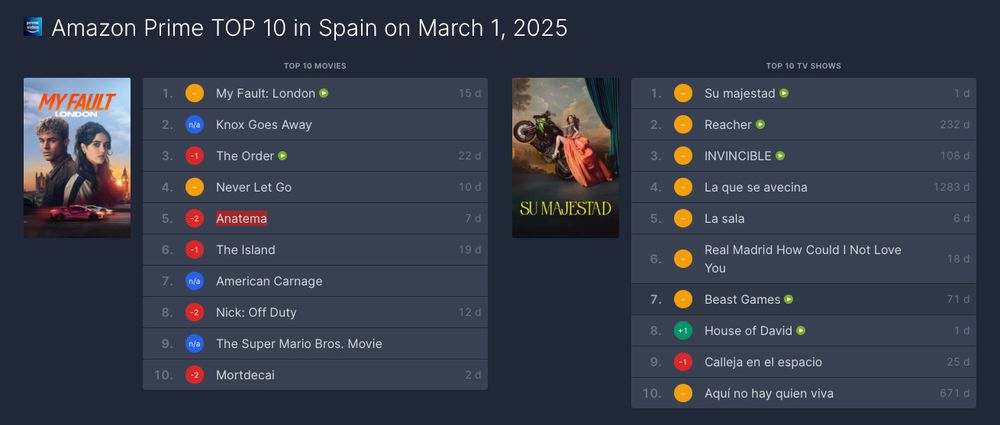
Task: Open the My Fault London poster thumbnail
Action: coord(77,158)
